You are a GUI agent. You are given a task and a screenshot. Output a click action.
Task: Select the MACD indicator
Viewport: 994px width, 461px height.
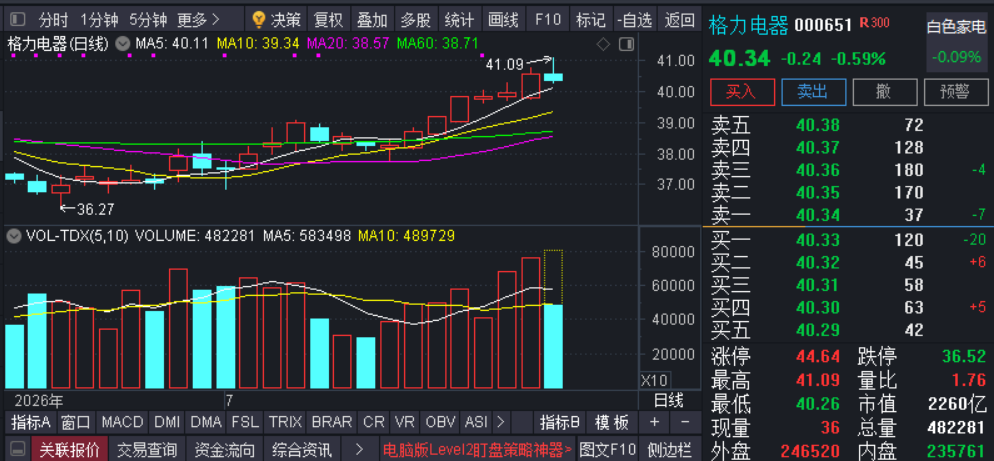pos(120,422)
